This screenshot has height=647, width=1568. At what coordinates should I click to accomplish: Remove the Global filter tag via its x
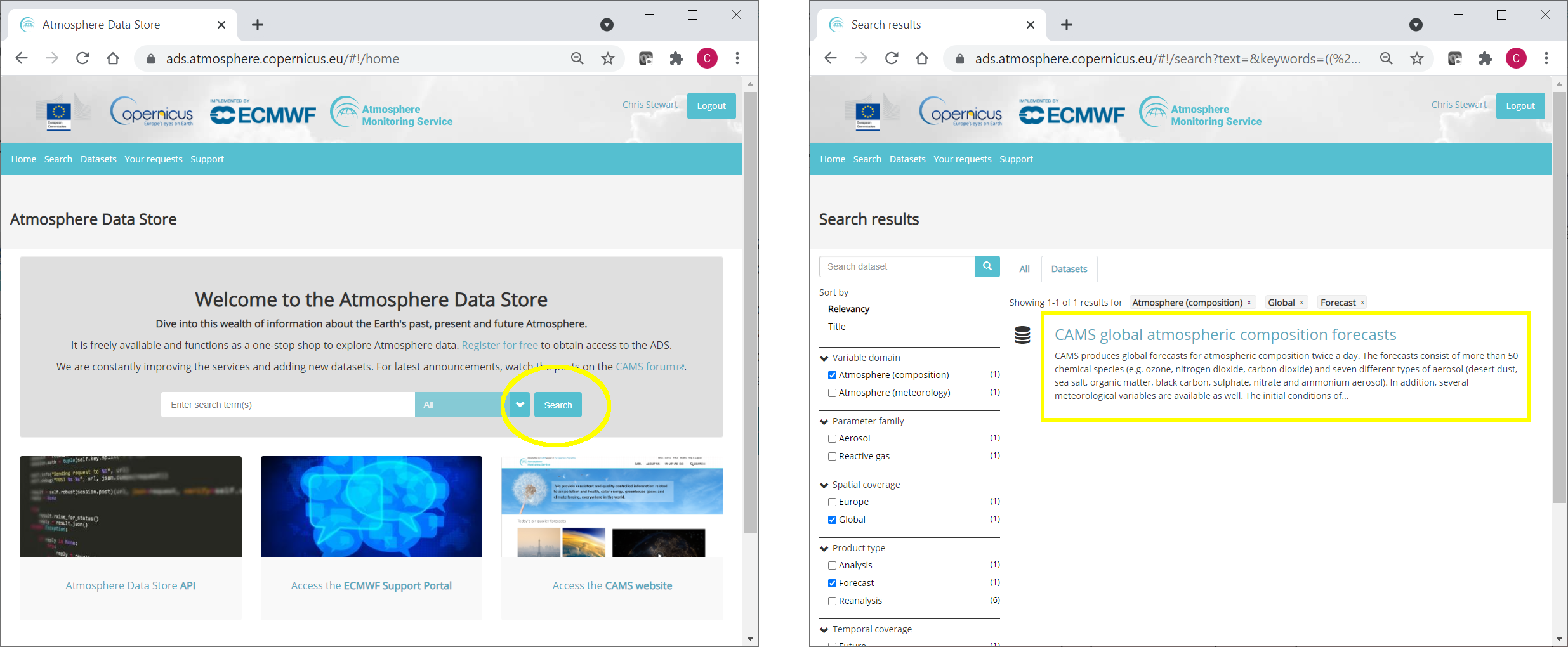pyautogui.click(x=1301, y=303)
